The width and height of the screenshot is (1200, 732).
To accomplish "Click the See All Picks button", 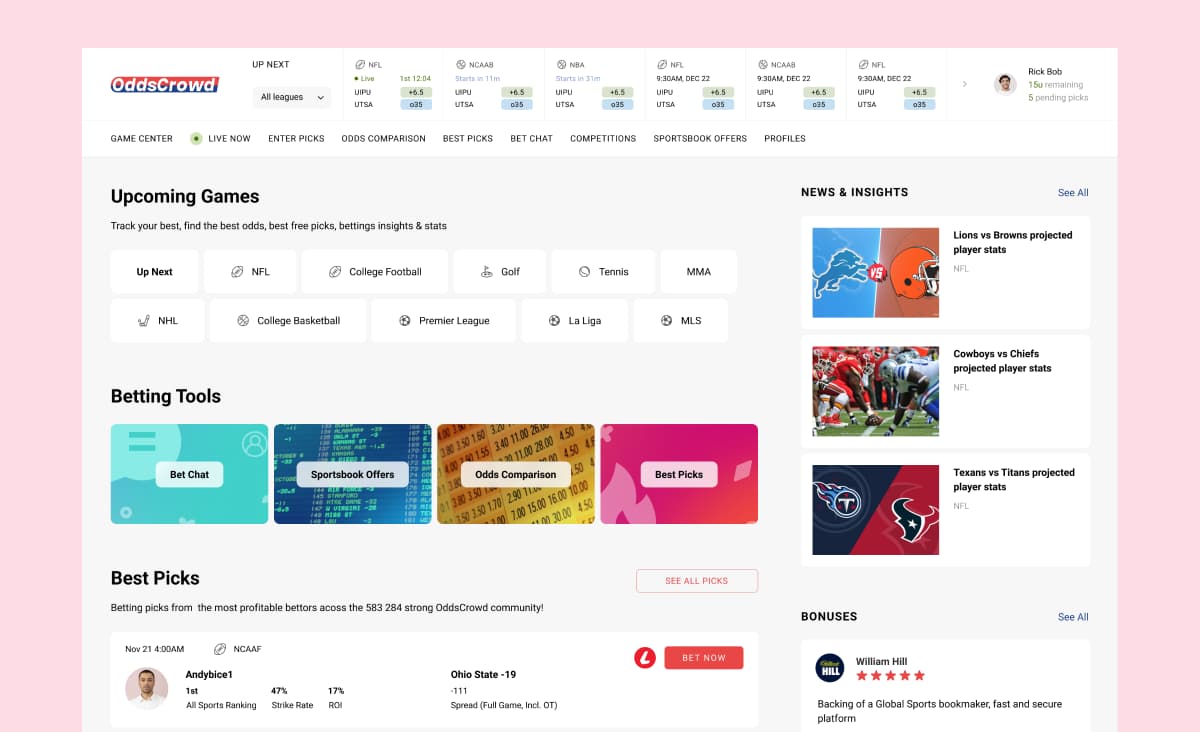I will (x=697, y=581).
